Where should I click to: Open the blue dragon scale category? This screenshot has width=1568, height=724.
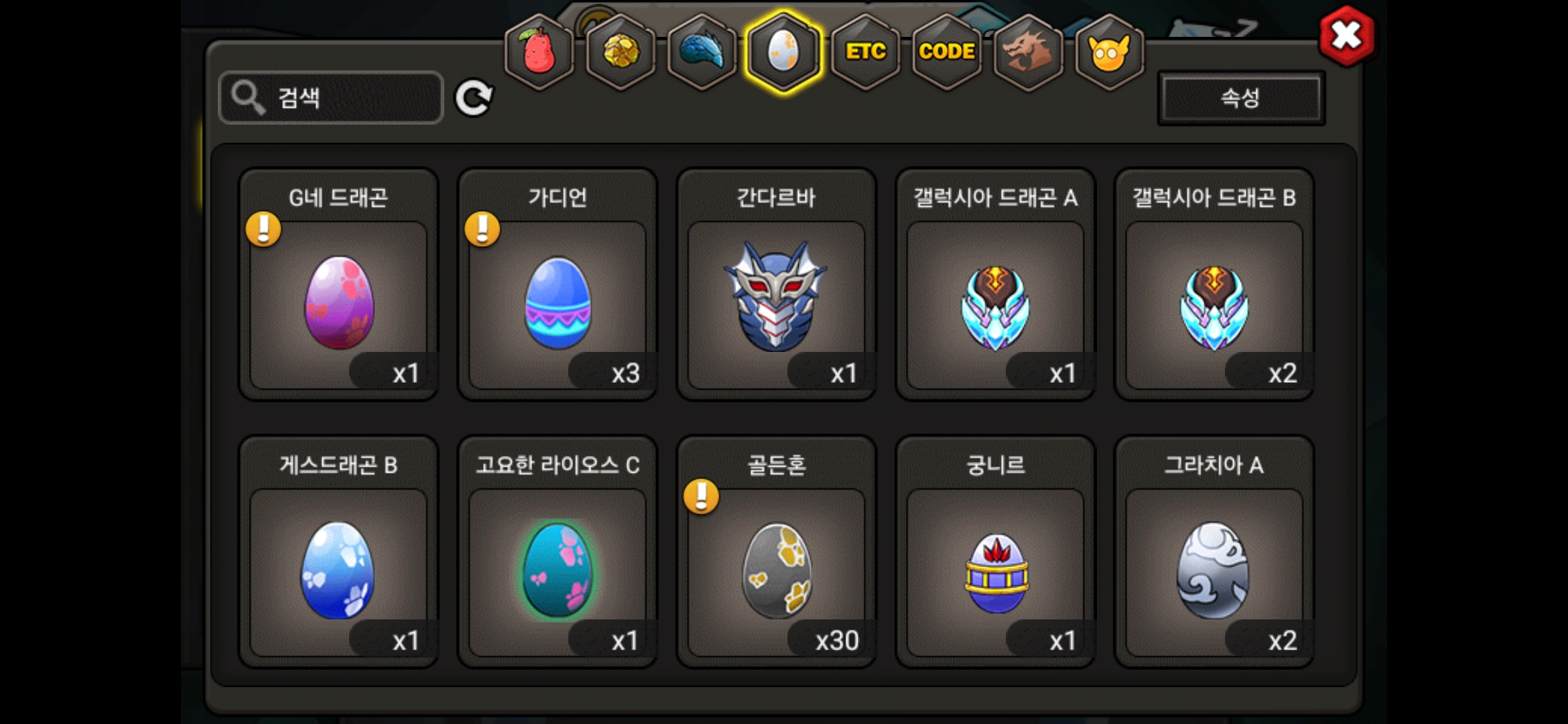pyautogui.click(x=702, y=52)
